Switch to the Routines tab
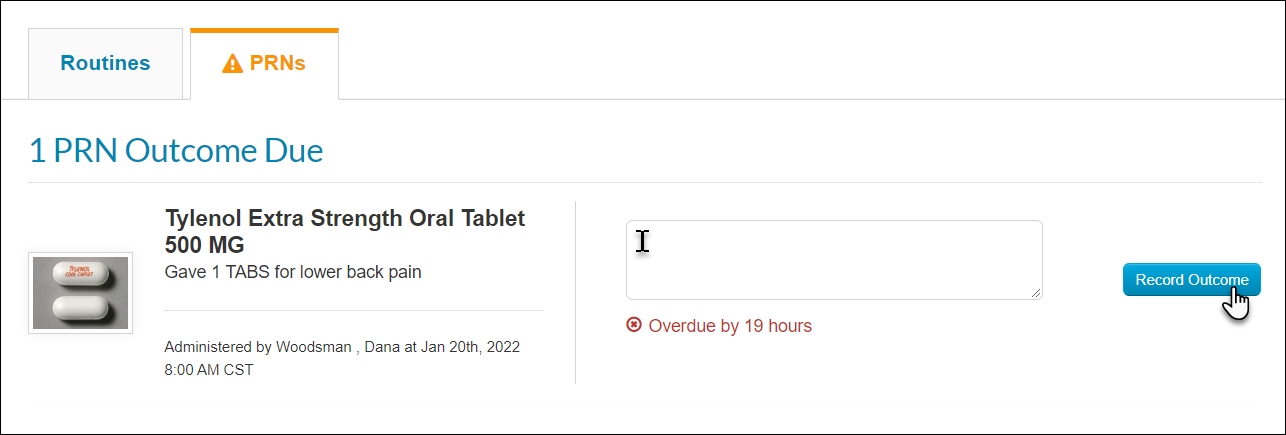The image size is (1286, 435). [105, 63]
